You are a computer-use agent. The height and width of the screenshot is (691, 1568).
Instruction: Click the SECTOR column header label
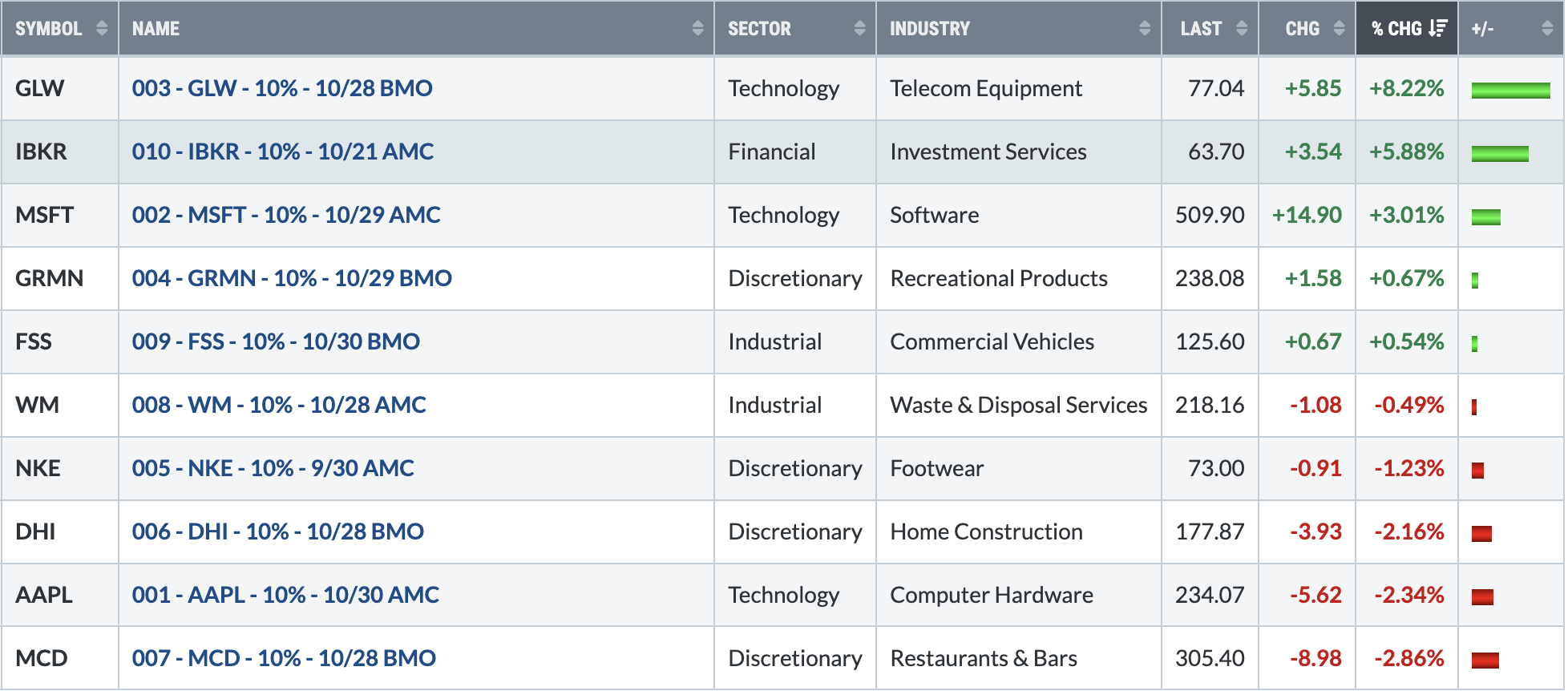pos(759,29)
